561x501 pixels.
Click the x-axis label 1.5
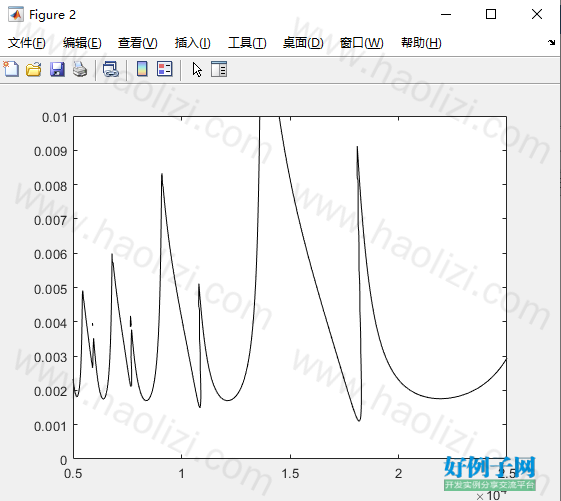(290, 473)
